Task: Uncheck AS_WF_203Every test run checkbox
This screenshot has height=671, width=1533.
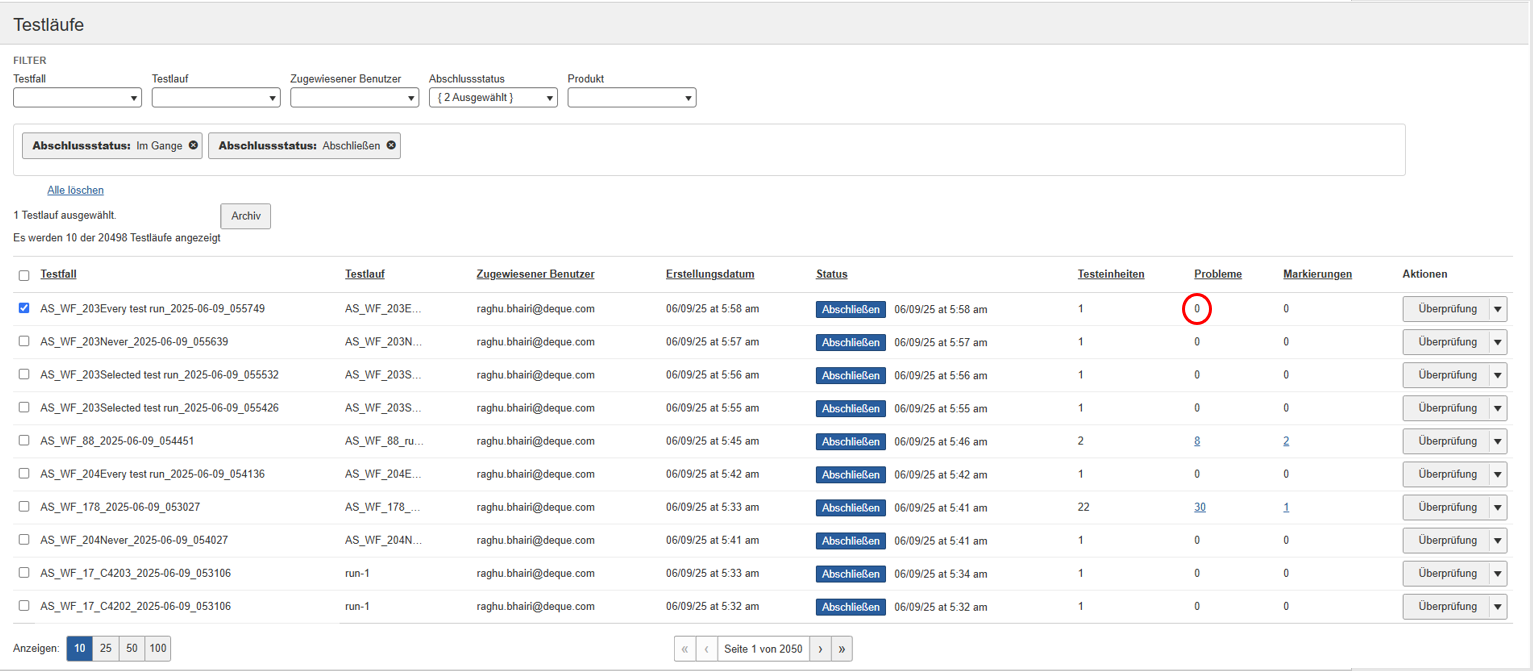Action: [x=24, y=309]
